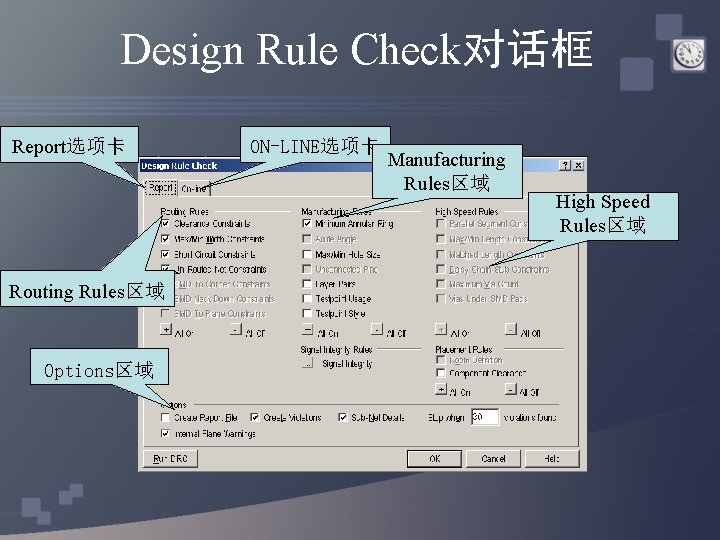Toggle Matched Length Constraints checkbox
This screenshot has height=540, width=720.
440,254
